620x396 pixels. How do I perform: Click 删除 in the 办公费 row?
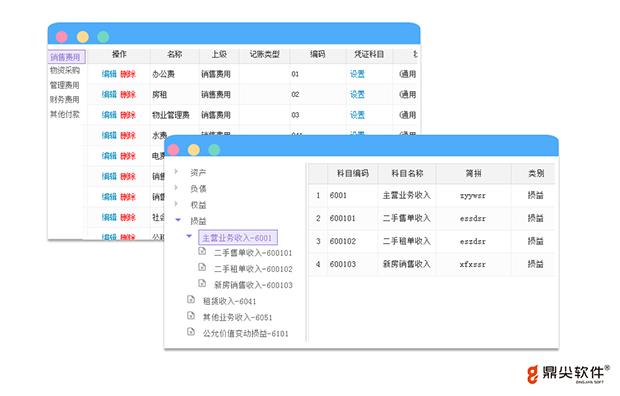tap(128, 74)
